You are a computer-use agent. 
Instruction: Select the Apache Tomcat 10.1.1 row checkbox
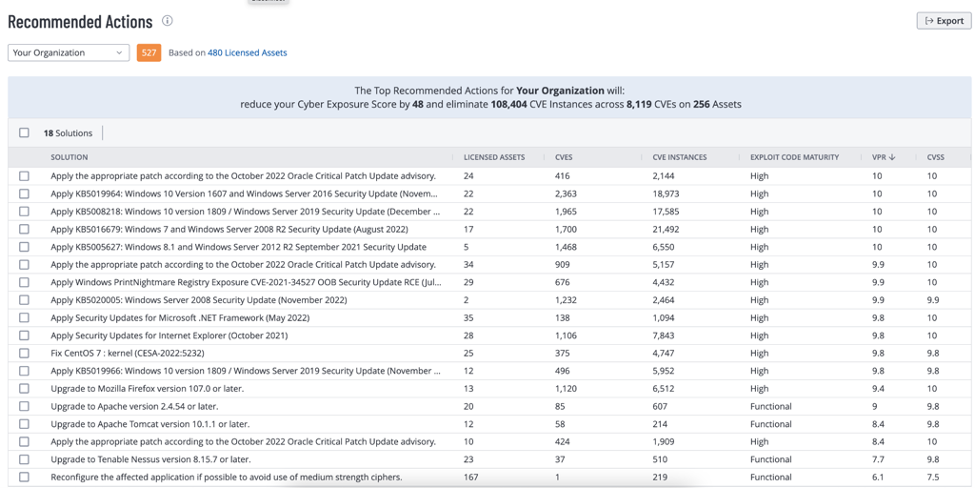(24, 424)
